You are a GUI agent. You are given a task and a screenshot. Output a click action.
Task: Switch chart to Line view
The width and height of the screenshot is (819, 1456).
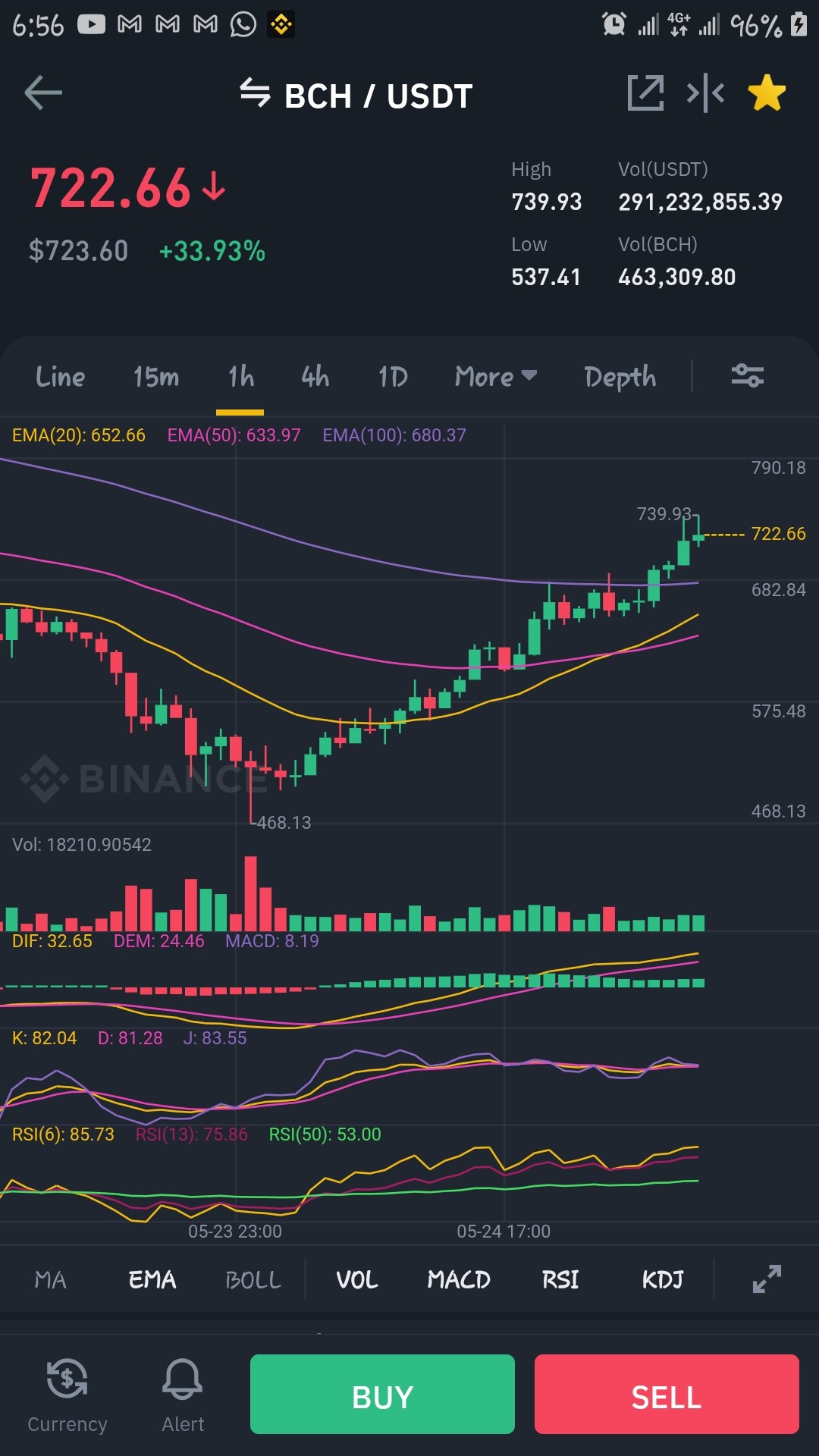point(61,377)
